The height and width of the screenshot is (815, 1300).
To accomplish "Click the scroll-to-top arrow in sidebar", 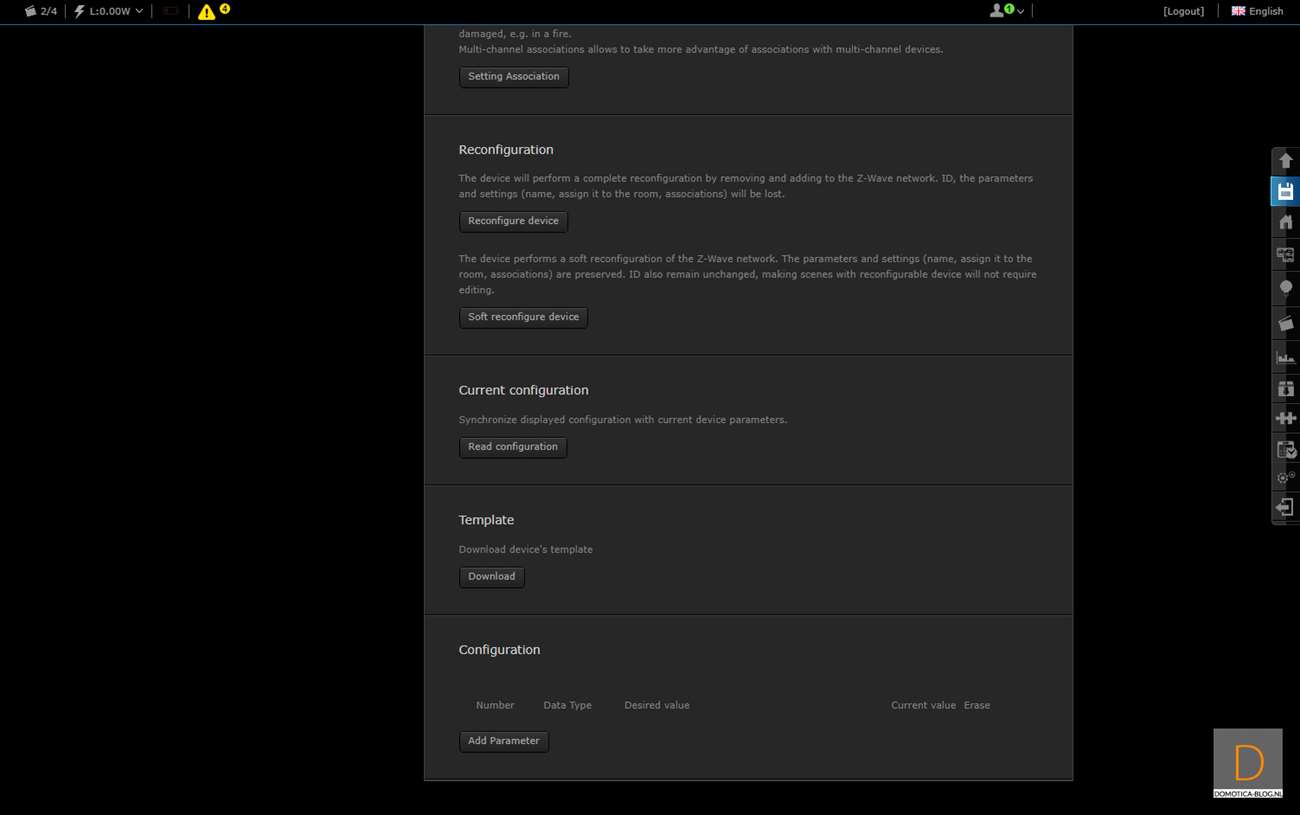I will (x=1286, y=161).
